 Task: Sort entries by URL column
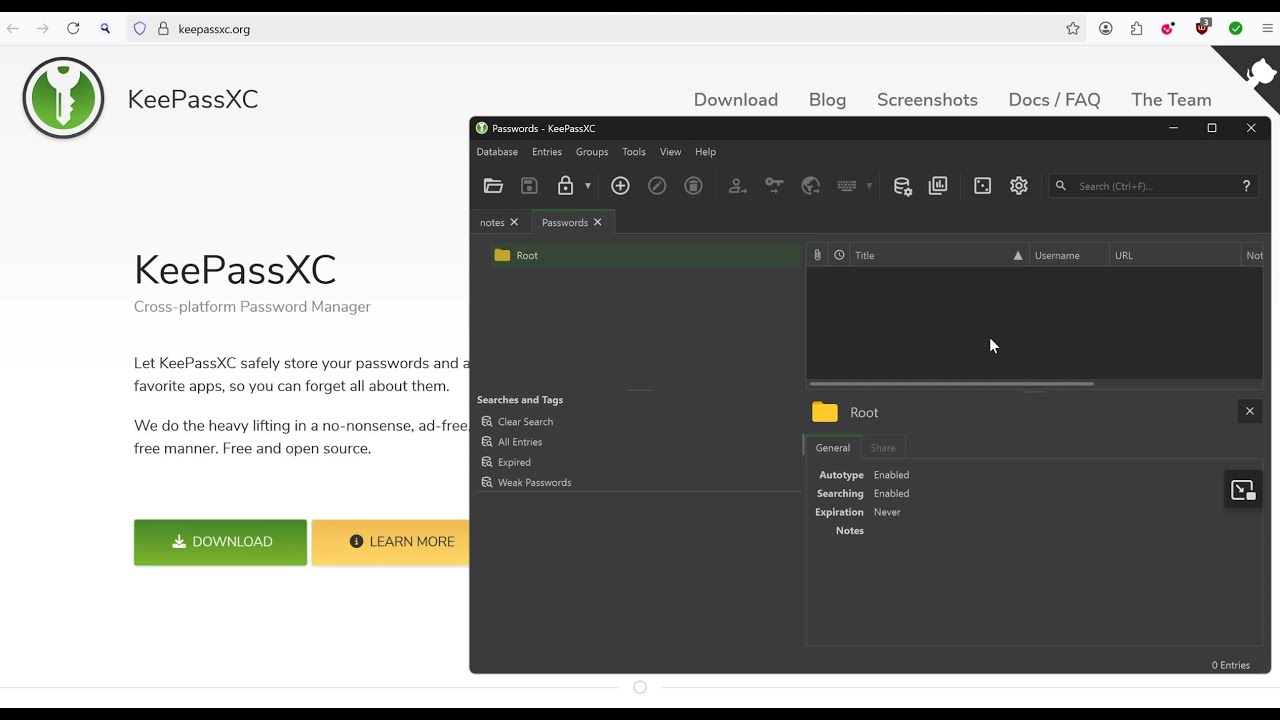[x=1175, y=255]
